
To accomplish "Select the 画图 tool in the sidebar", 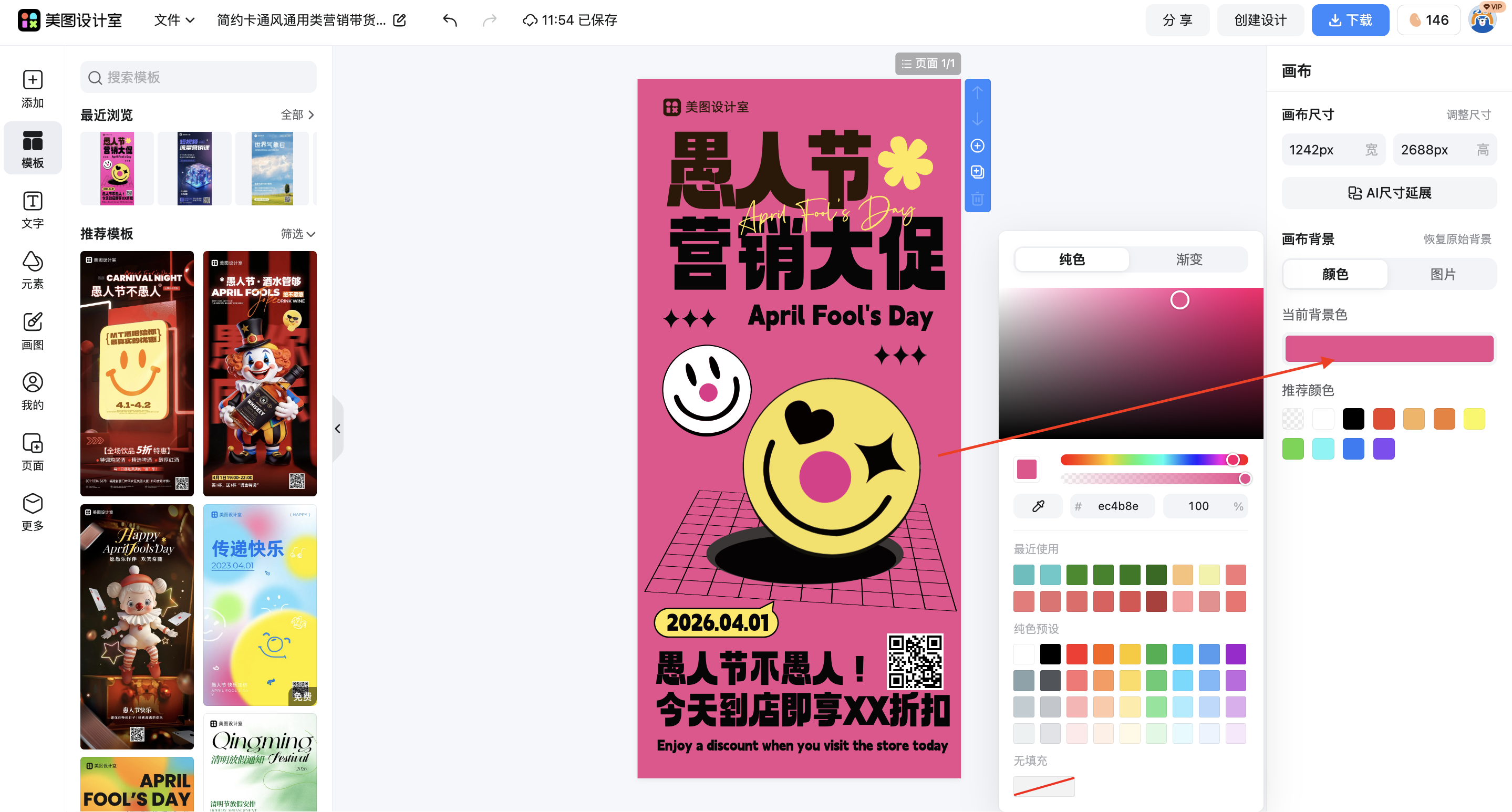I will tap(32, 331).
